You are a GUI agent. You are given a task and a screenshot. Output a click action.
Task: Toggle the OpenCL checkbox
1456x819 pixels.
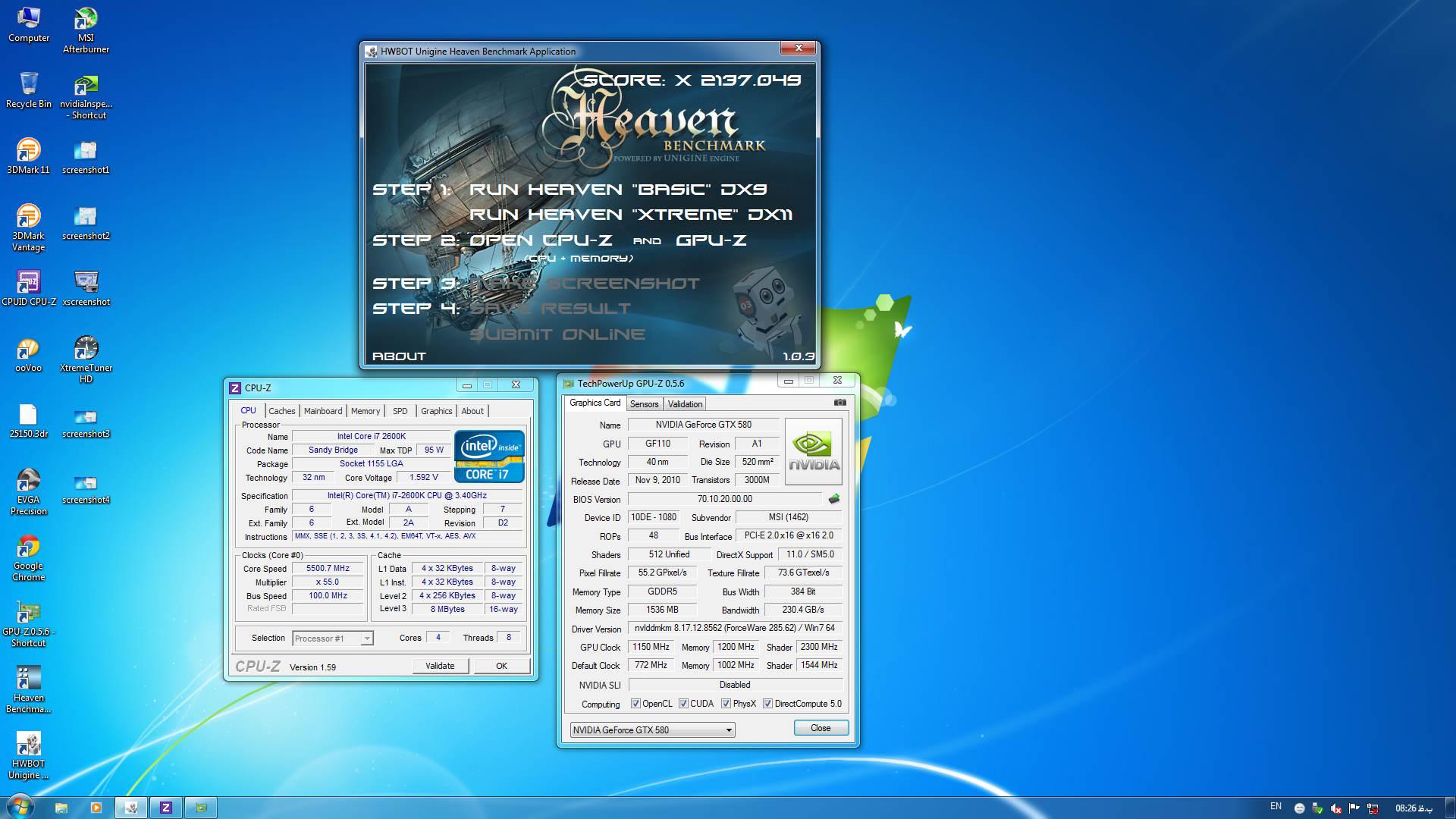coord(635,704)
